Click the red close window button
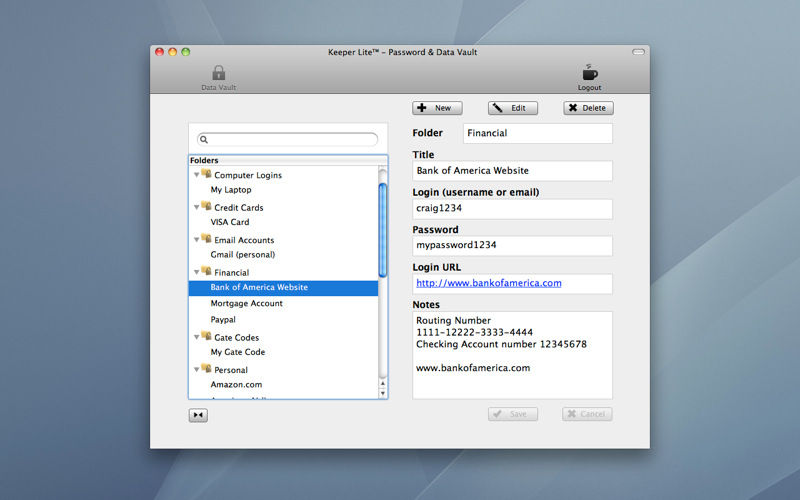 click(x=160, y=52)
